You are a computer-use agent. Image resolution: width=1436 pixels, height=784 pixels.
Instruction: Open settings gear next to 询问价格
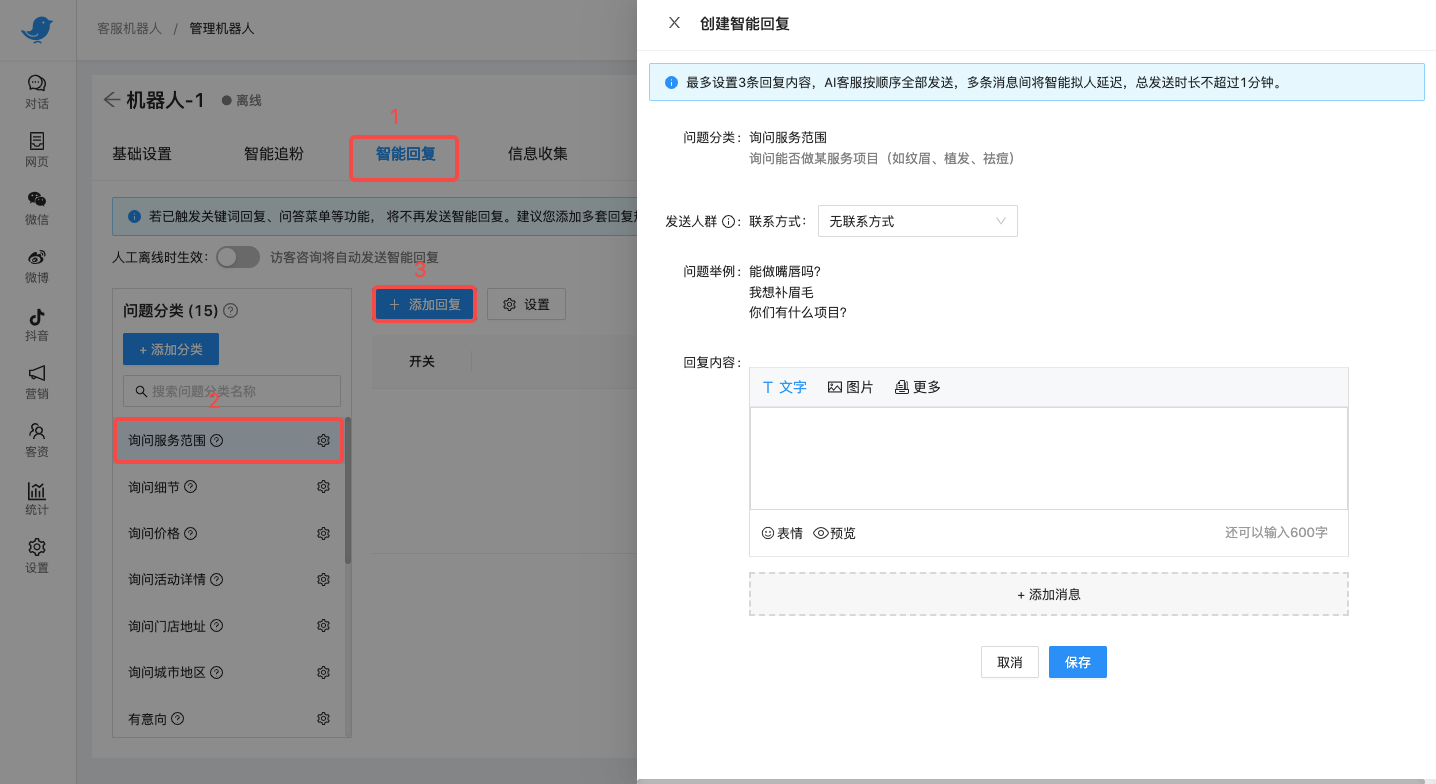[323, 533]
